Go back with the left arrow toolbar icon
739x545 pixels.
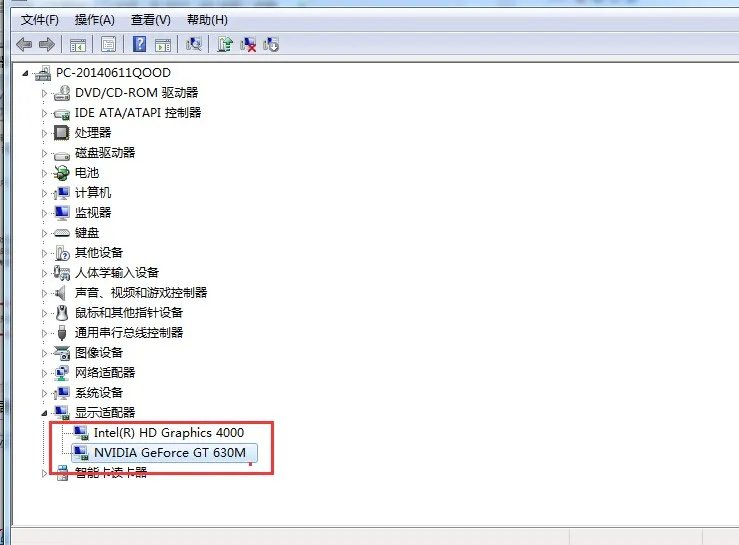pyautogui.click(x=24, y=45)
